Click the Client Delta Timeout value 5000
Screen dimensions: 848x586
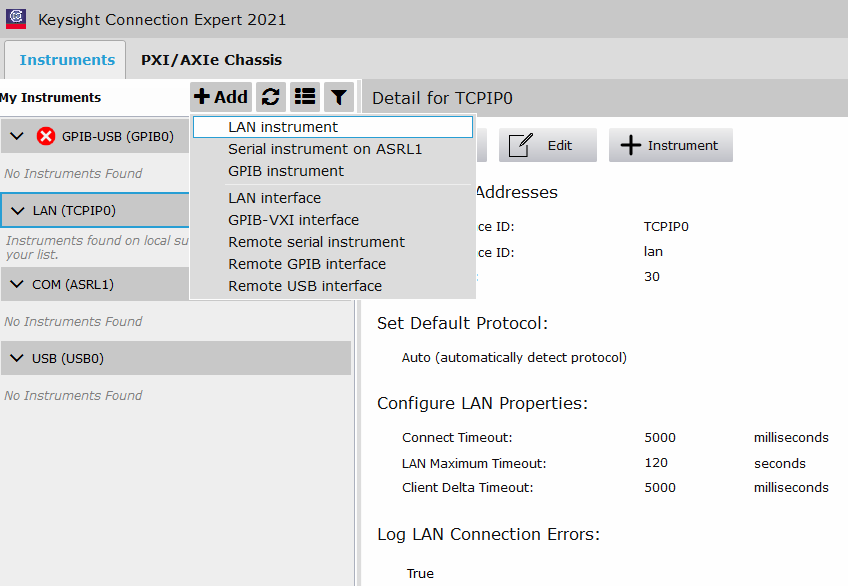[660, 488]
